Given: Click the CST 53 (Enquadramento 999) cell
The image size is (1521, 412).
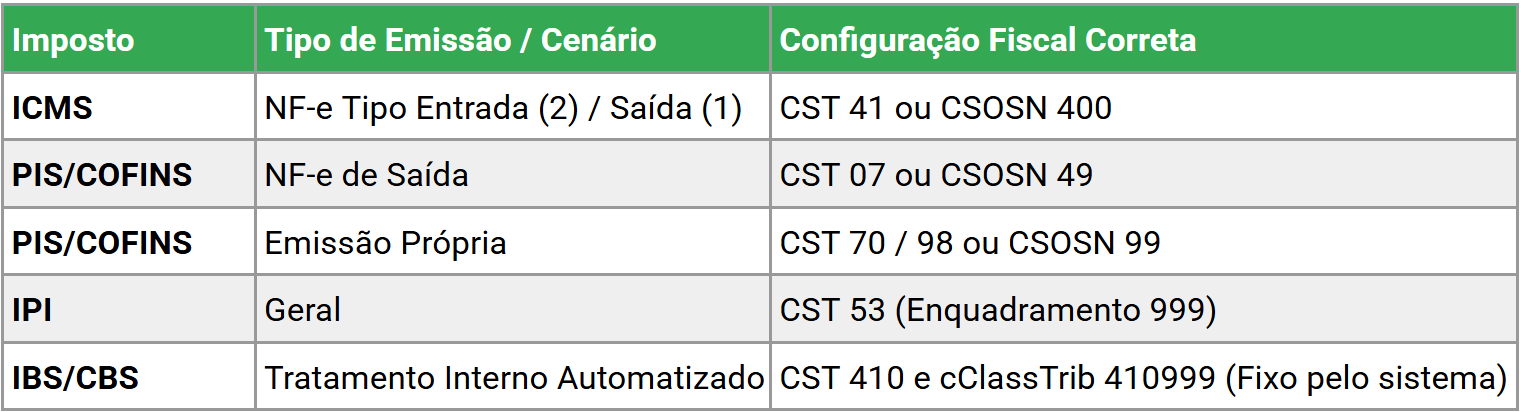Looking at the screenshot, I should coord(997,310).
